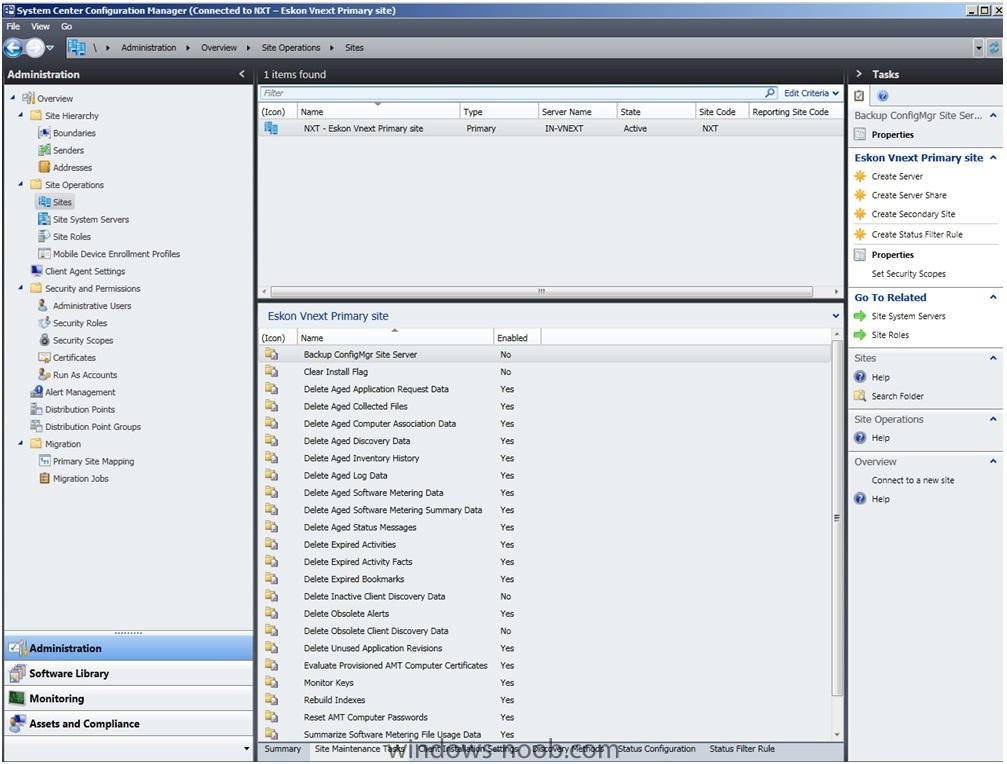1007x764 pixels.
Task: Click the filter search magnifier icon
Action: tap(770, 93)
